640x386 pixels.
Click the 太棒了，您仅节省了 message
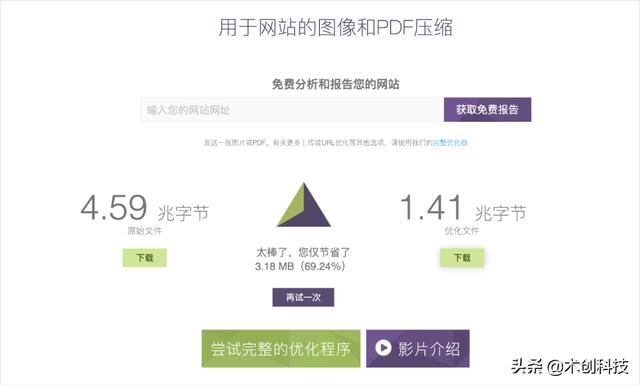pyautogui.click(x=303, y=252)
